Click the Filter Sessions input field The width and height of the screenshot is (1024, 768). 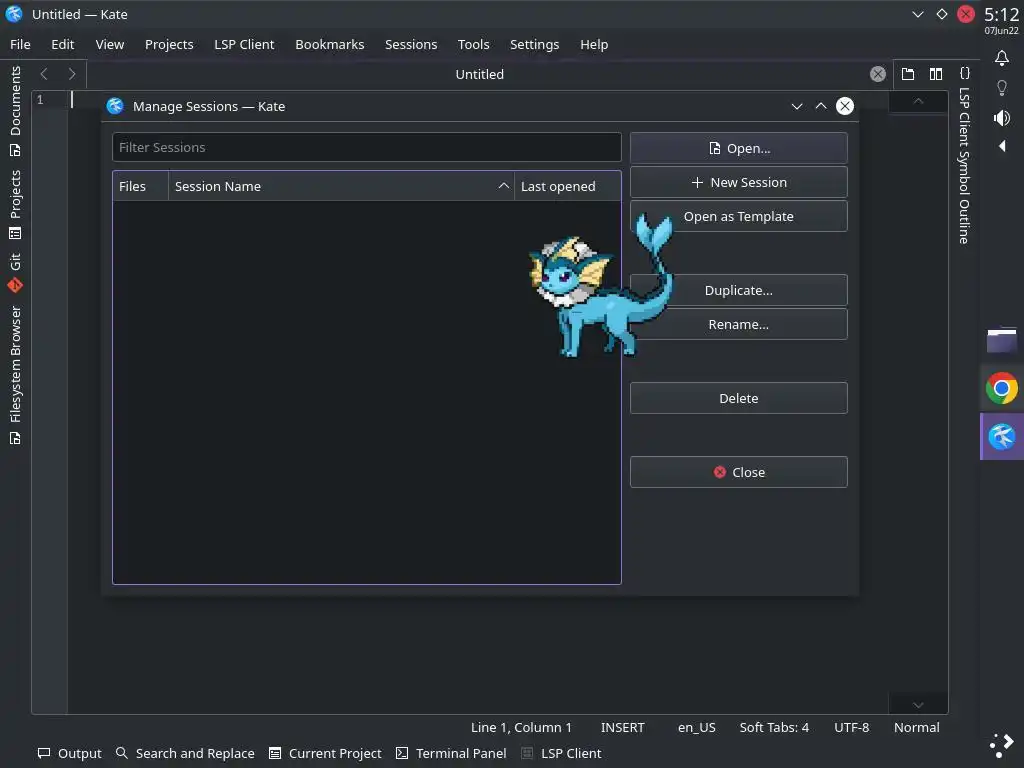(x=366, y=148)
